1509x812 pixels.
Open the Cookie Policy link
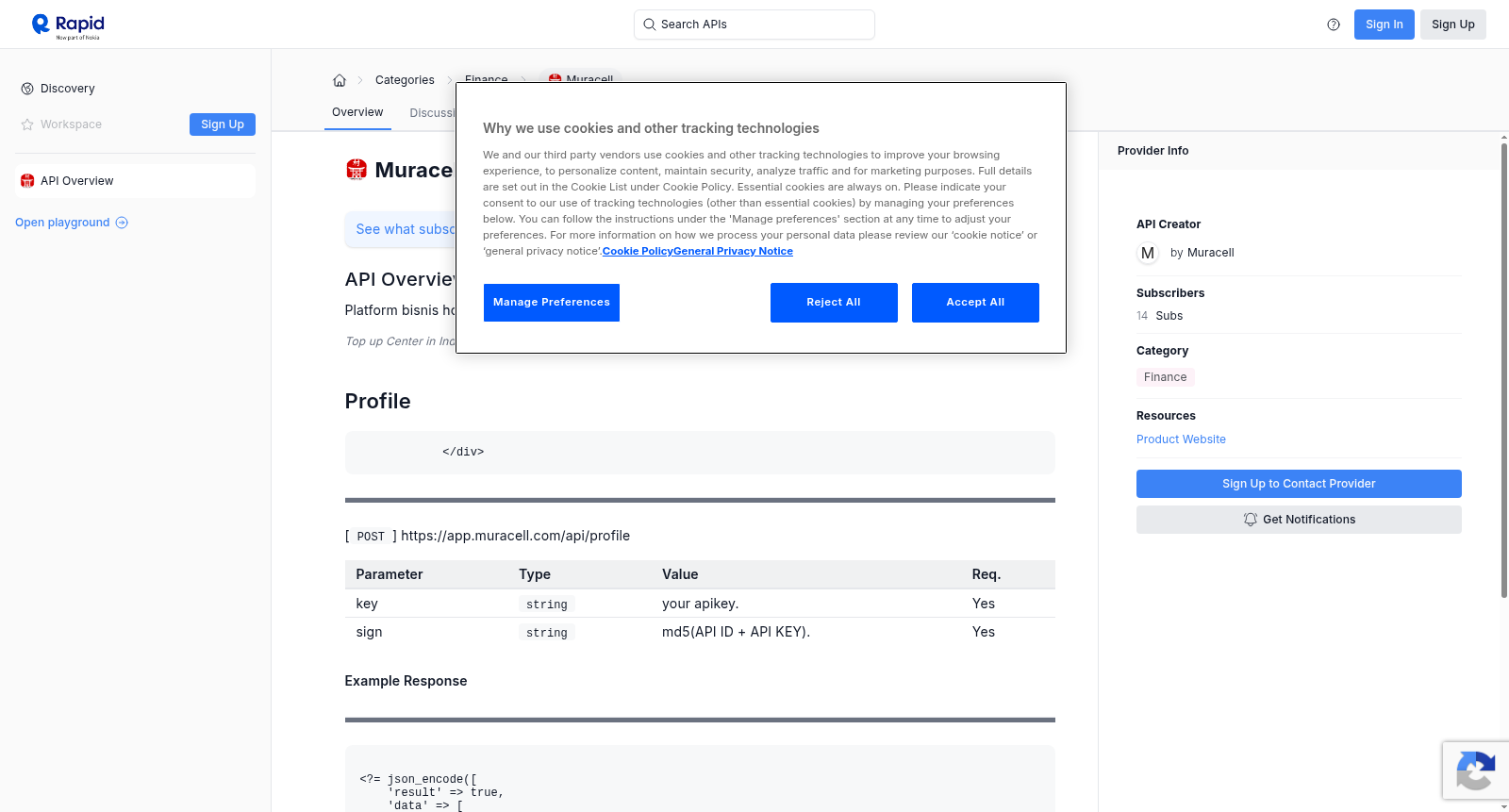click(x=638, y=251)
